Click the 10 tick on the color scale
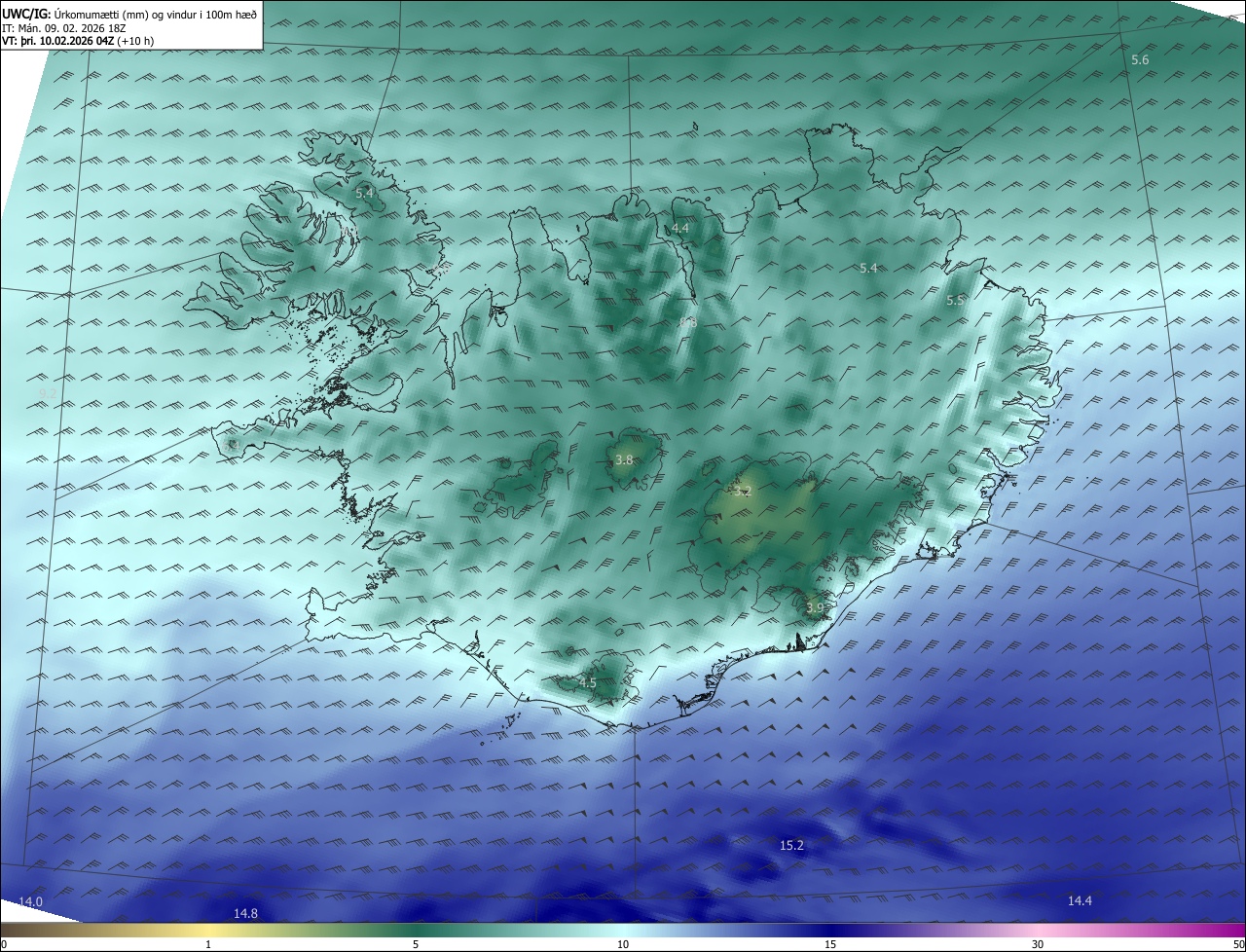This screenshot has height=952, width=1246. pyautogui.click(x=623, y=944)
